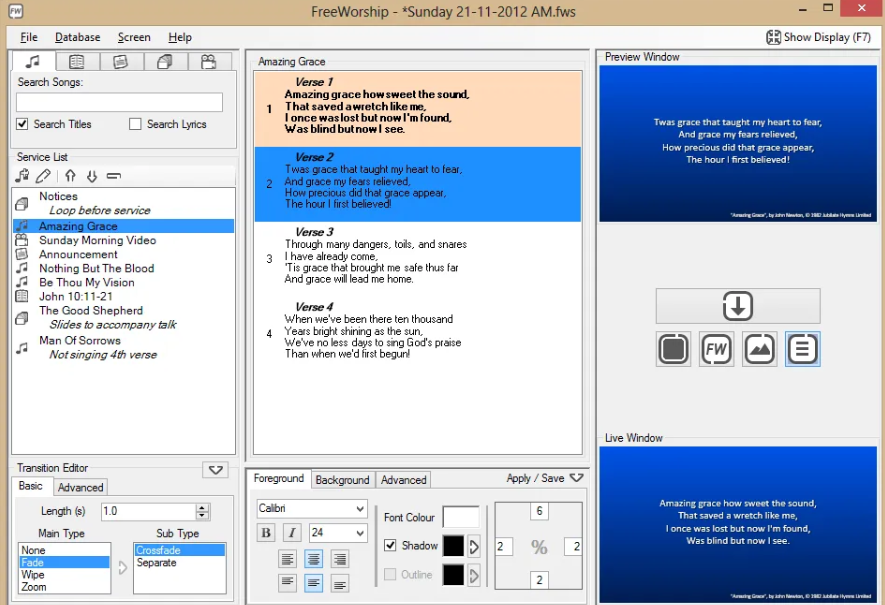This screenshot has width=885, height=605.
Task: Align text right horizontally
Action: (339, 559)
